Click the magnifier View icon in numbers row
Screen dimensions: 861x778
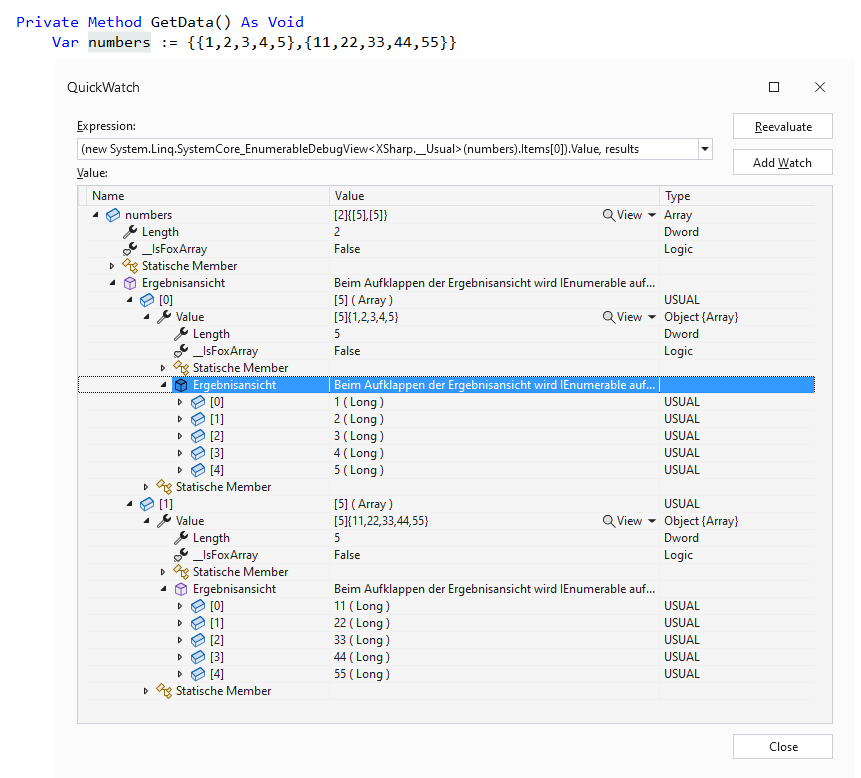pos(608,215)
